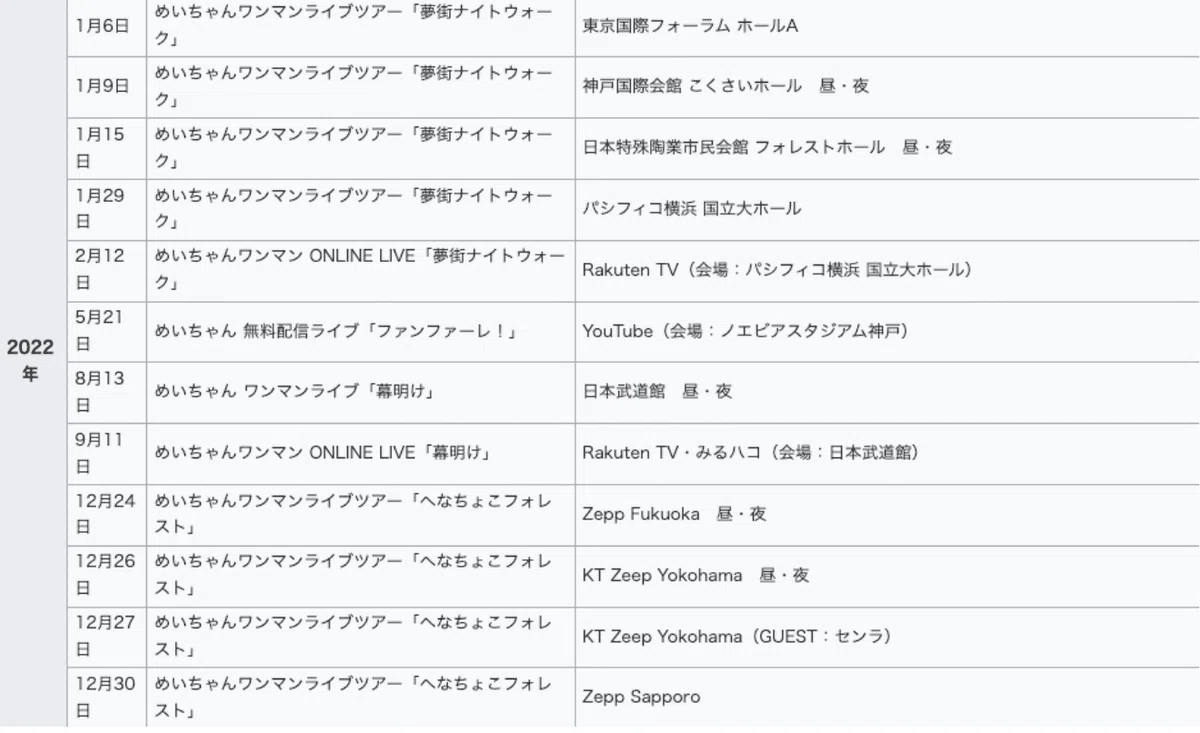Click 日本武道館 昼・夜 venue cell
The height and width of the screenshot is (733, 1200).
(x=887, y=392)
